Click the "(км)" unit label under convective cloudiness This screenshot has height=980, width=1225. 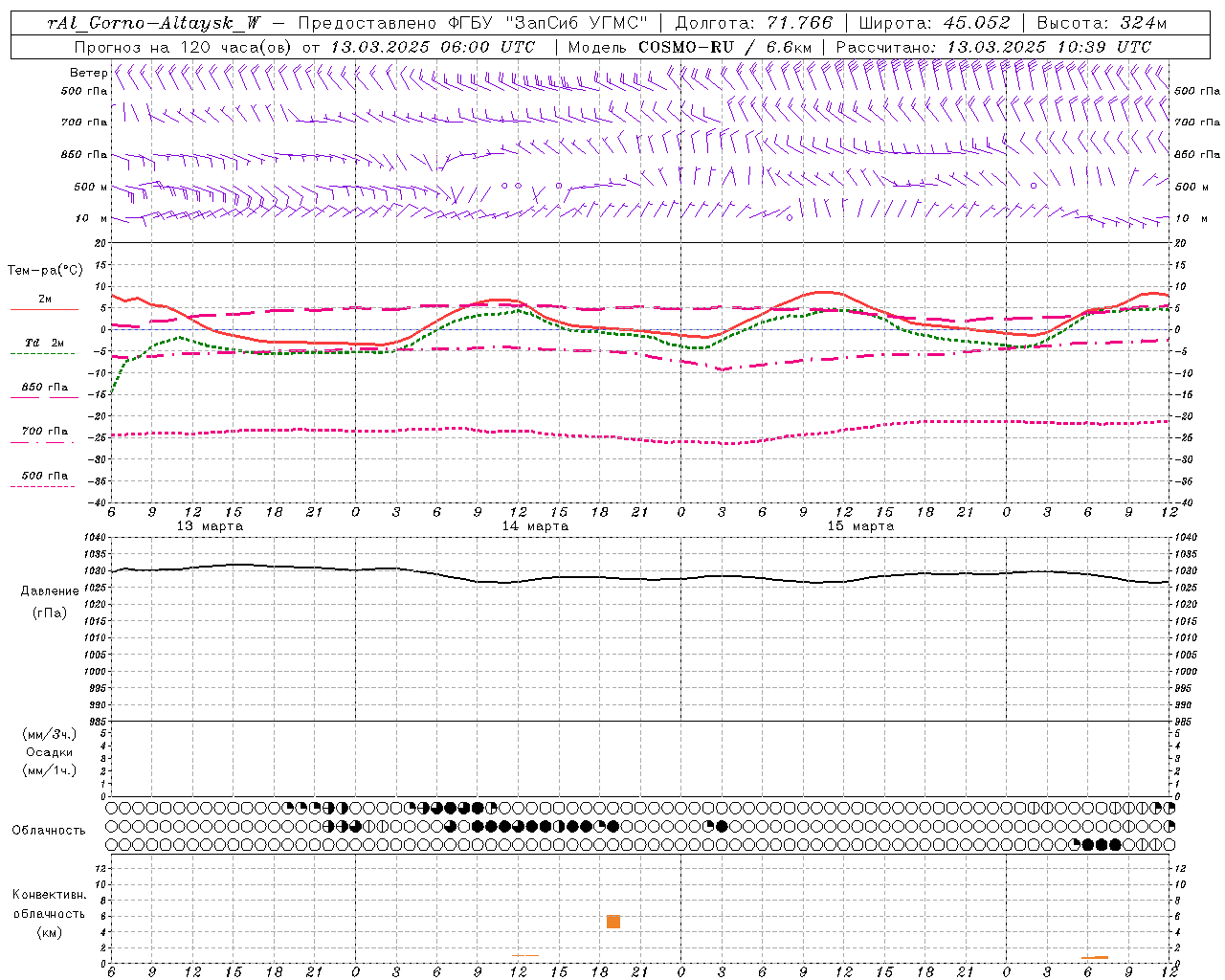pos(50,932)
